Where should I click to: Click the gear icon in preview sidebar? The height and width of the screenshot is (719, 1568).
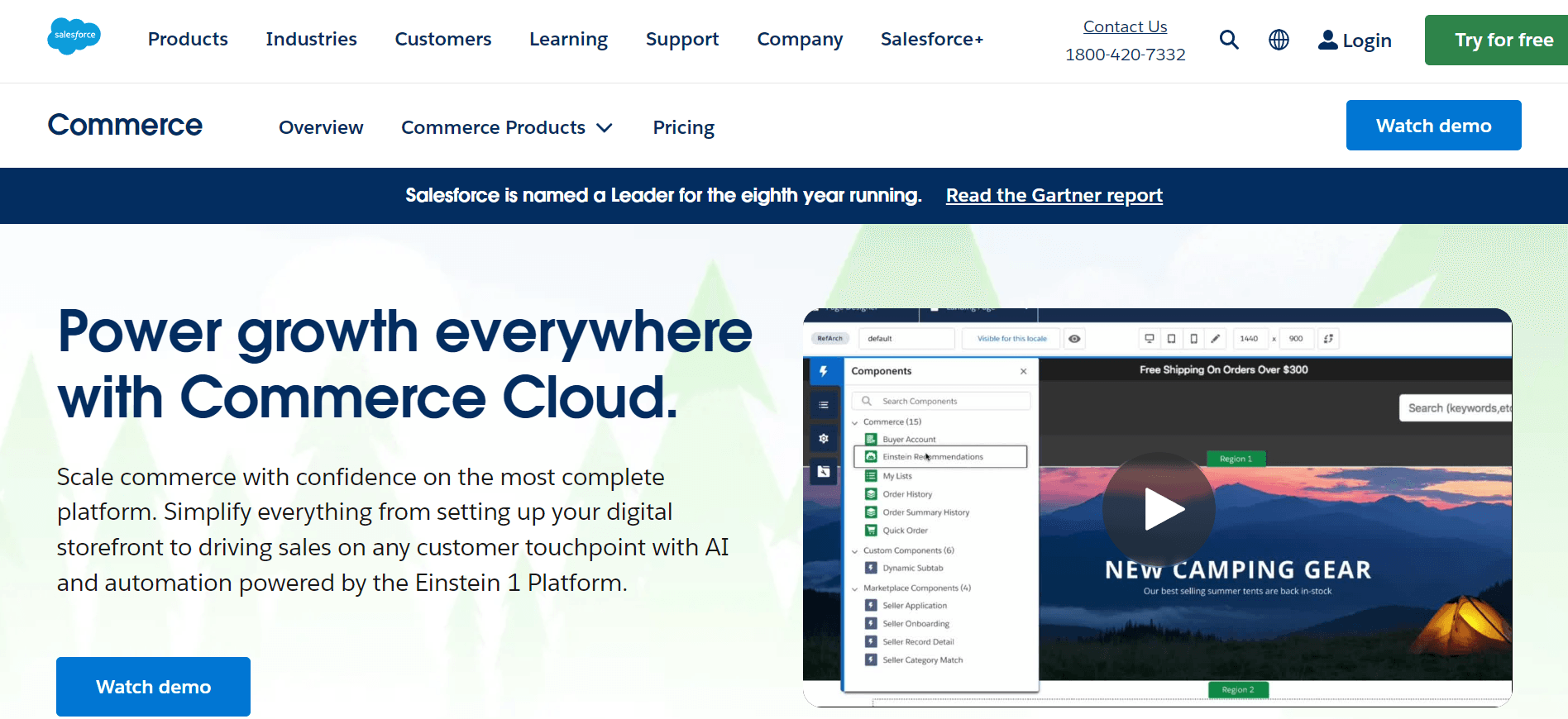(824, 439)
